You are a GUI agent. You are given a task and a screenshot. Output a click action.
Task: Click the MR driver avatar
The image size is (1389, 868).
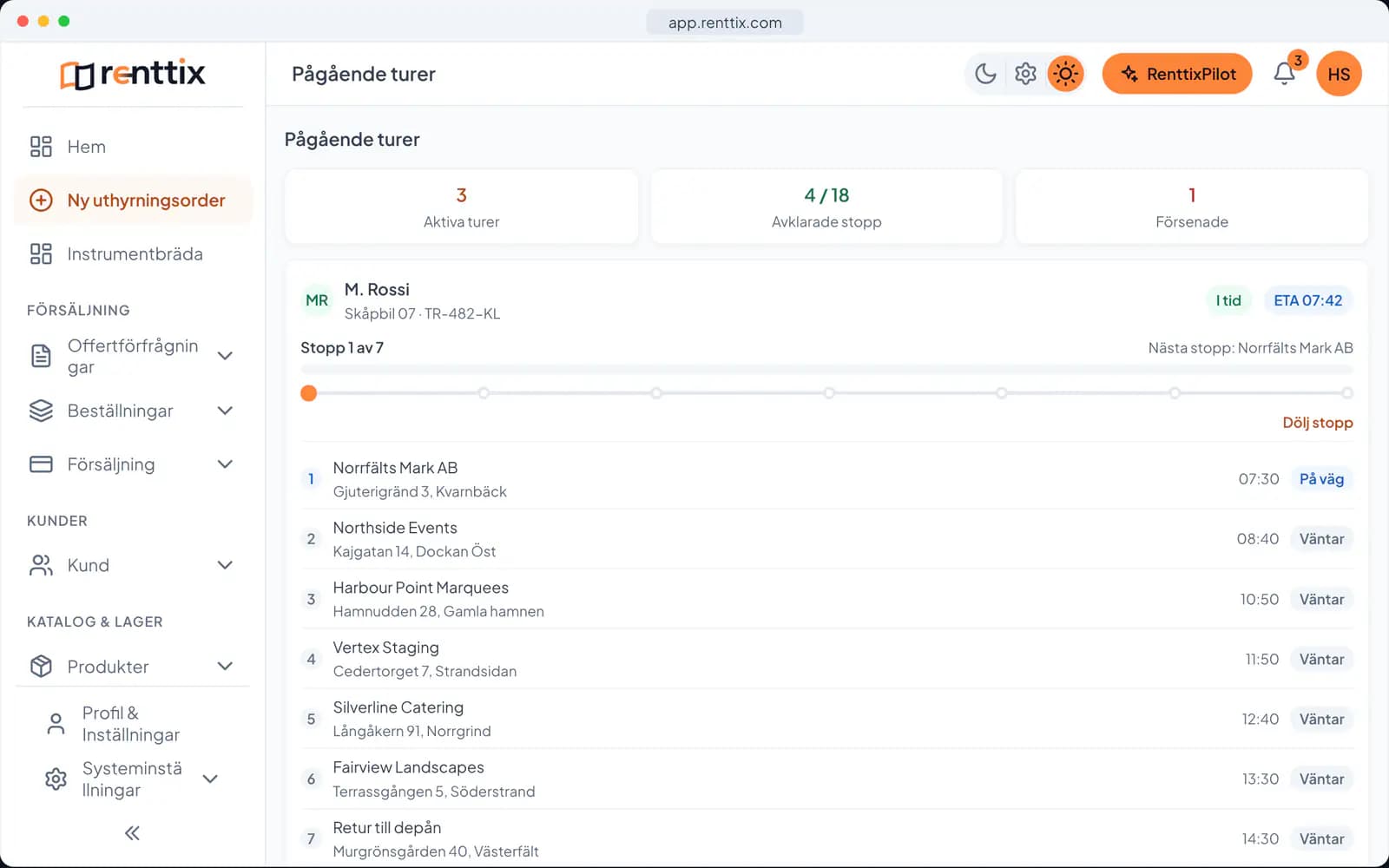tap(317, 300)
